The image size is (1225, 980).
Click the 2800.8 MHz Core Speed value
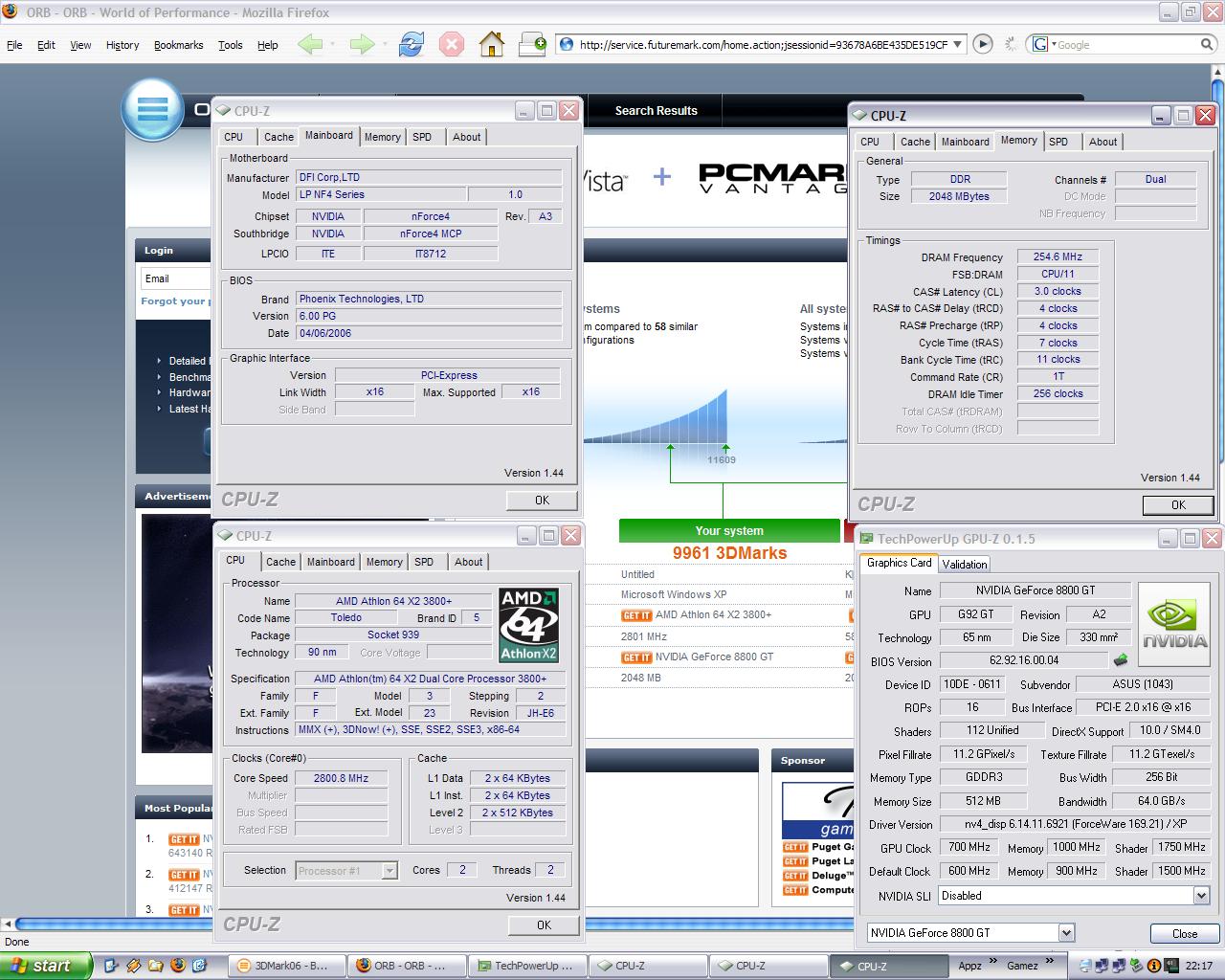341,778
